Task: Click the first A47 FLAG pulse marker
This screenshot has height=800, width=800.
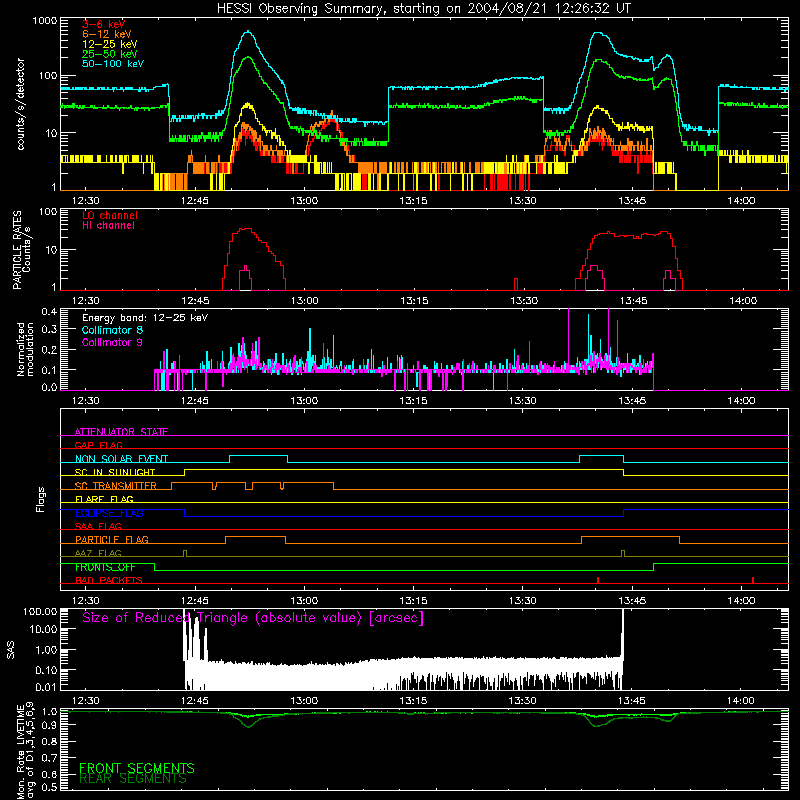Action: pos(185,553)
